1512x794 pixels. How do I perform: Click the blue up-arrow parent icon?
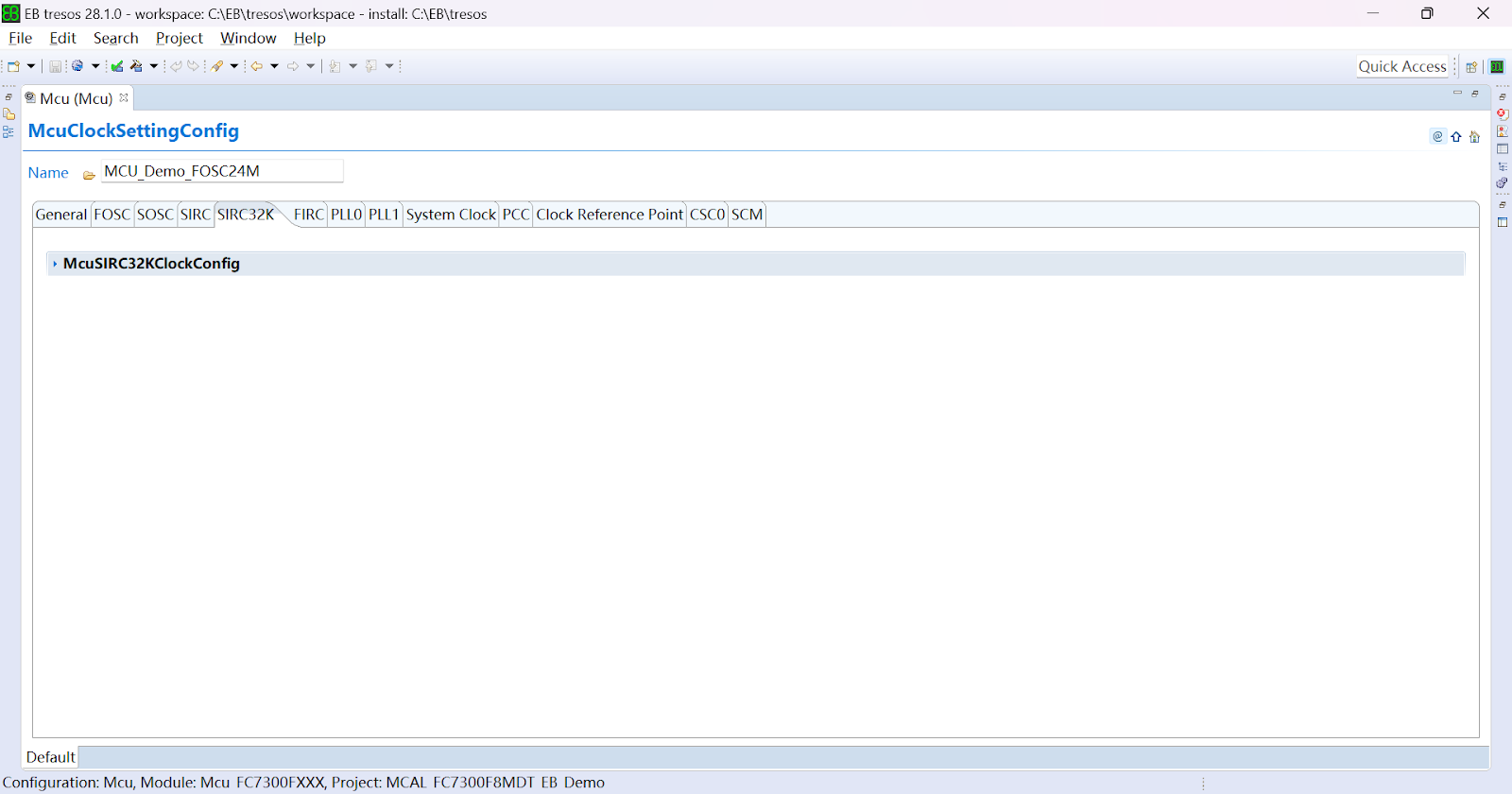click(x=1456, y=137)
